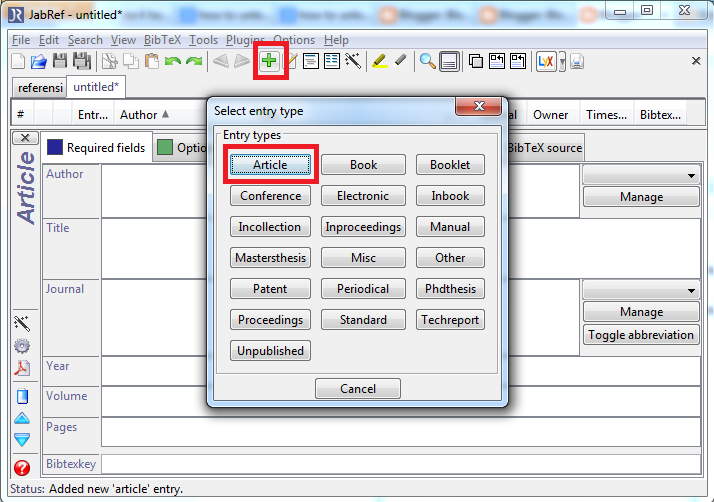Click the Search magnifying glass icon

pyautogui.click(x=428, y=61)
